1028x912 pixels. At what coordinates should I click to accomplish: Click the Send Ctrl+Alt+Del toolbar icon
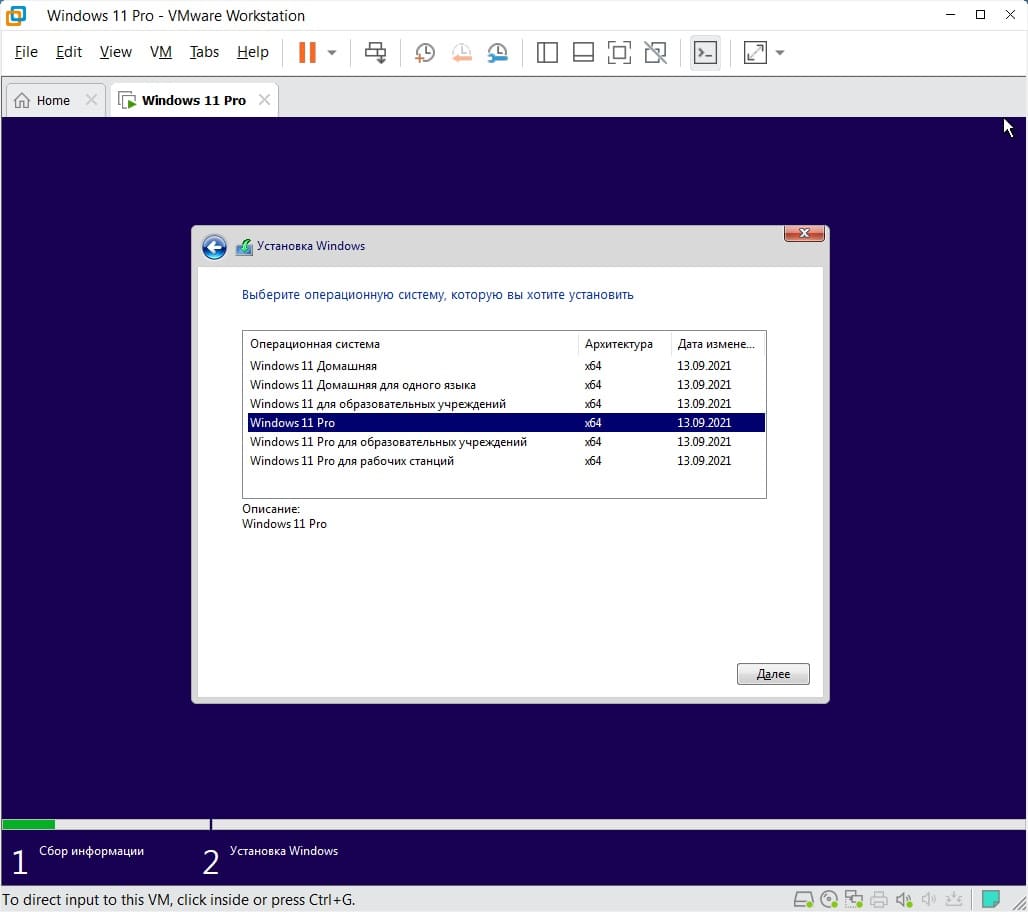[376, 52]
